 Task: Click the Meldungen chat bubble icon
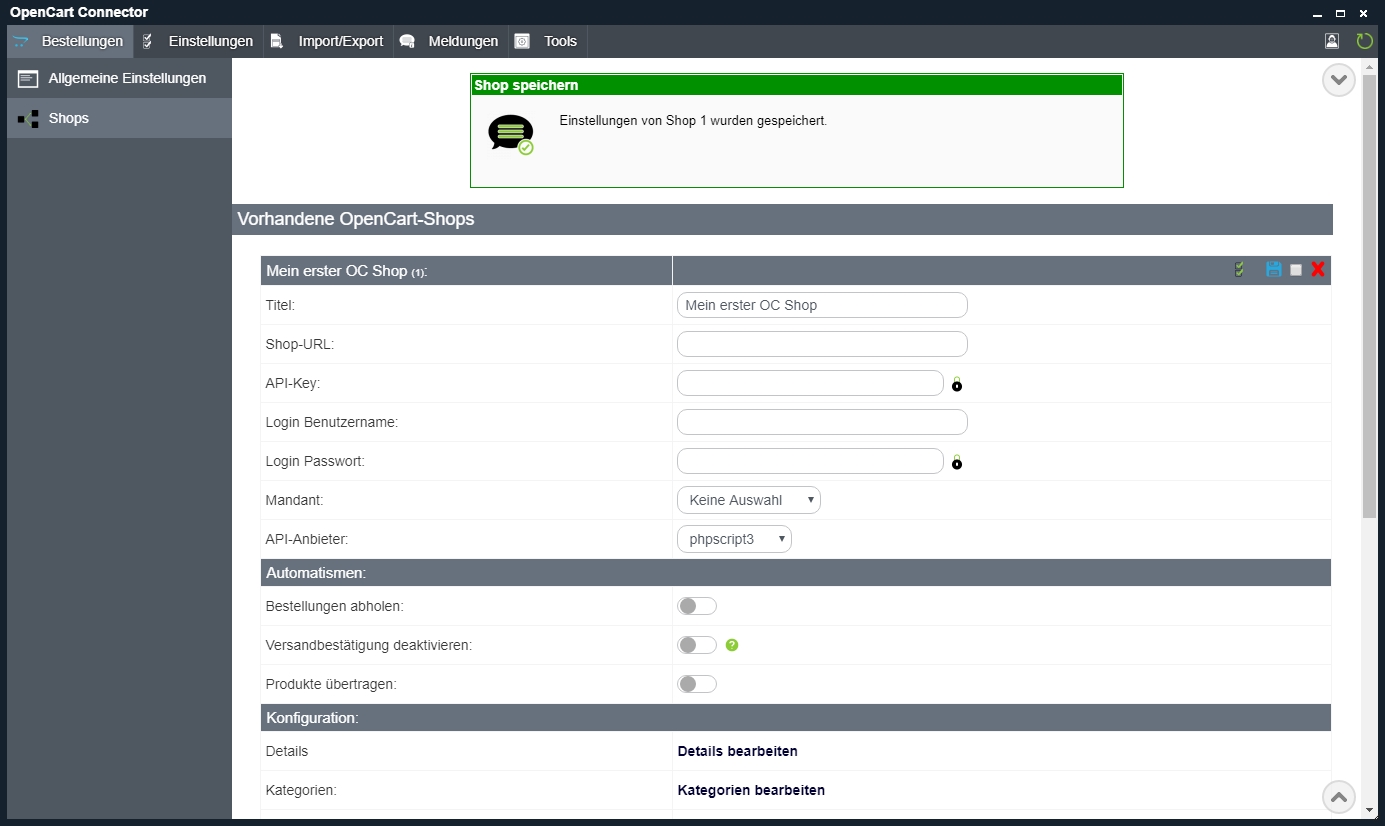click(x=407, y=41)
